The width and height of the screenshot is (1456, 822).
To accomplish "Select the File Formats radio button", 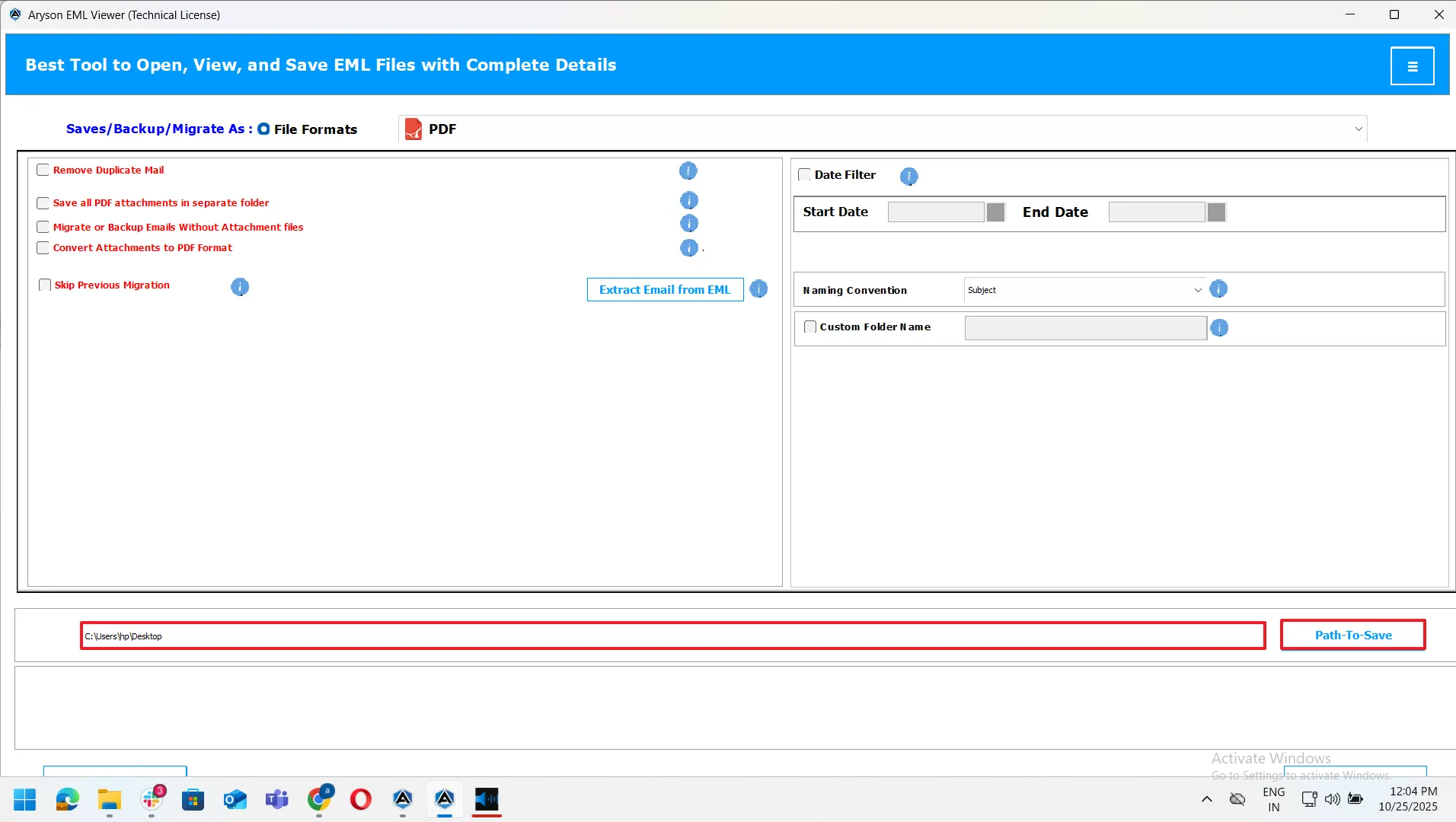I will (263, 129).
